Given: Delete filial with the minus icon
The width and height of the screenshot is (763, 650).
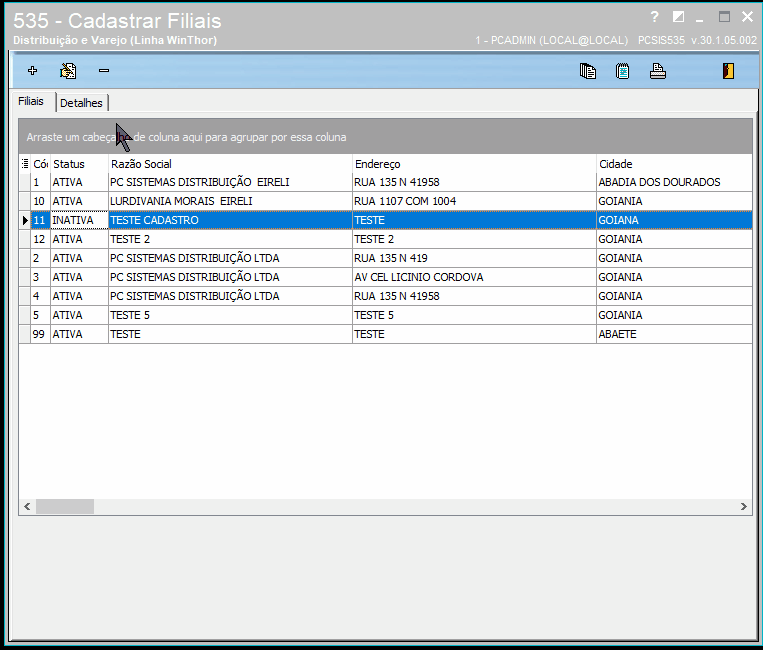Looking at the screenshot, I should coord(104,71).
